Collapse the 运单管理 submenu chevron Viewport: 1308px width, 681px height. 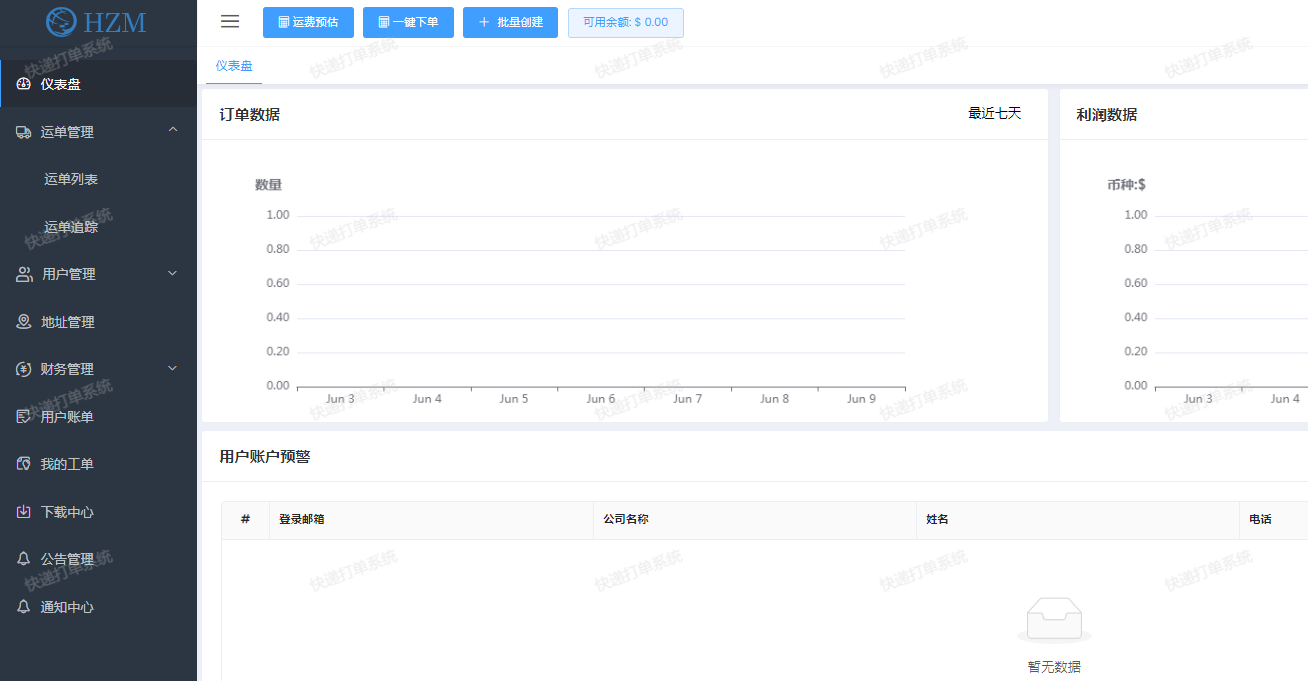[x=173, y=130]
